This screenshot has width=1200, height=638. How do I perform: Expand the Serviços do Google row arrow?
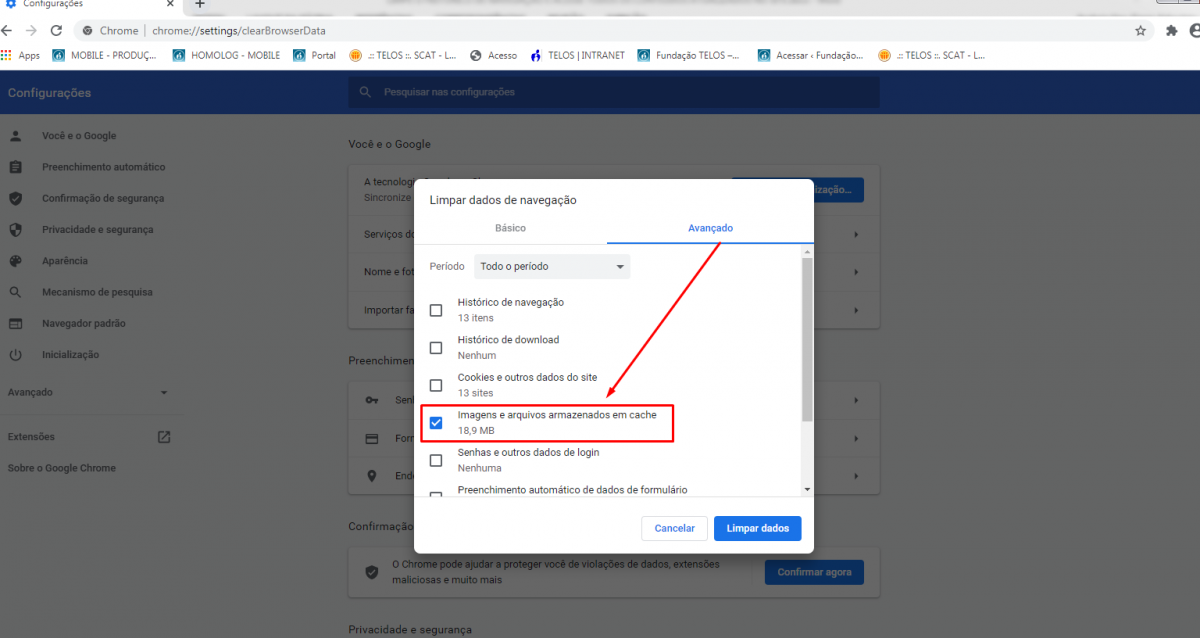[857, 234]
